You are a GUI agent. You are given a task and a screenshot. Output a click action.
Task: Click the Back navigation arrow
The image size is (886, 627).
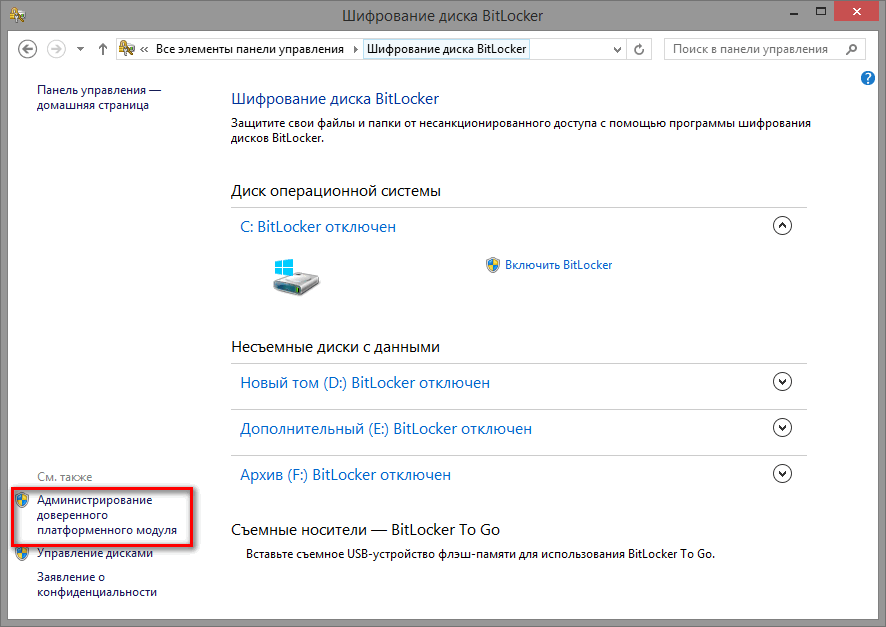(27, 49)
